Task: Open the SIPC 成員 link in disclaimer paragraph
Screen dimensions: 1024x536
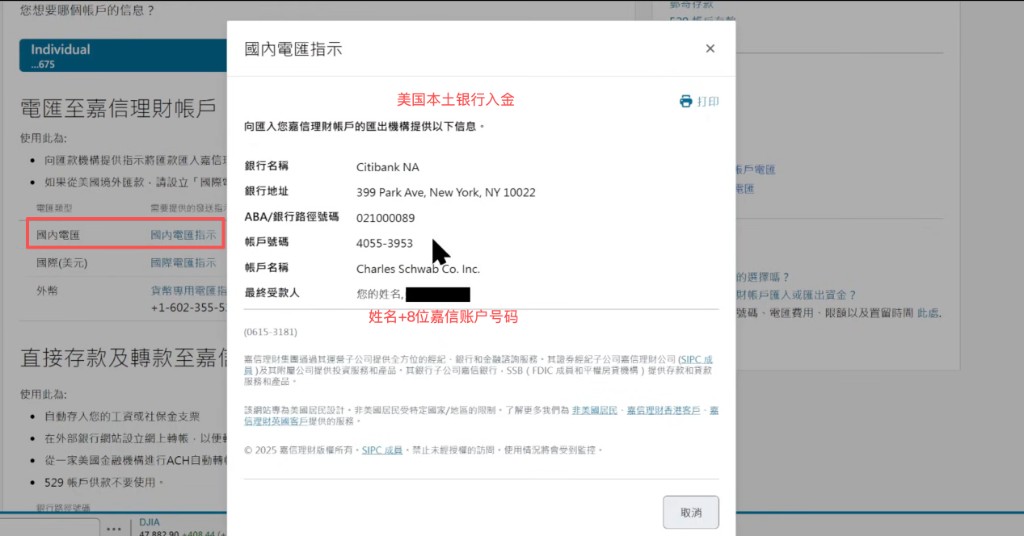Action: [696, 359]
